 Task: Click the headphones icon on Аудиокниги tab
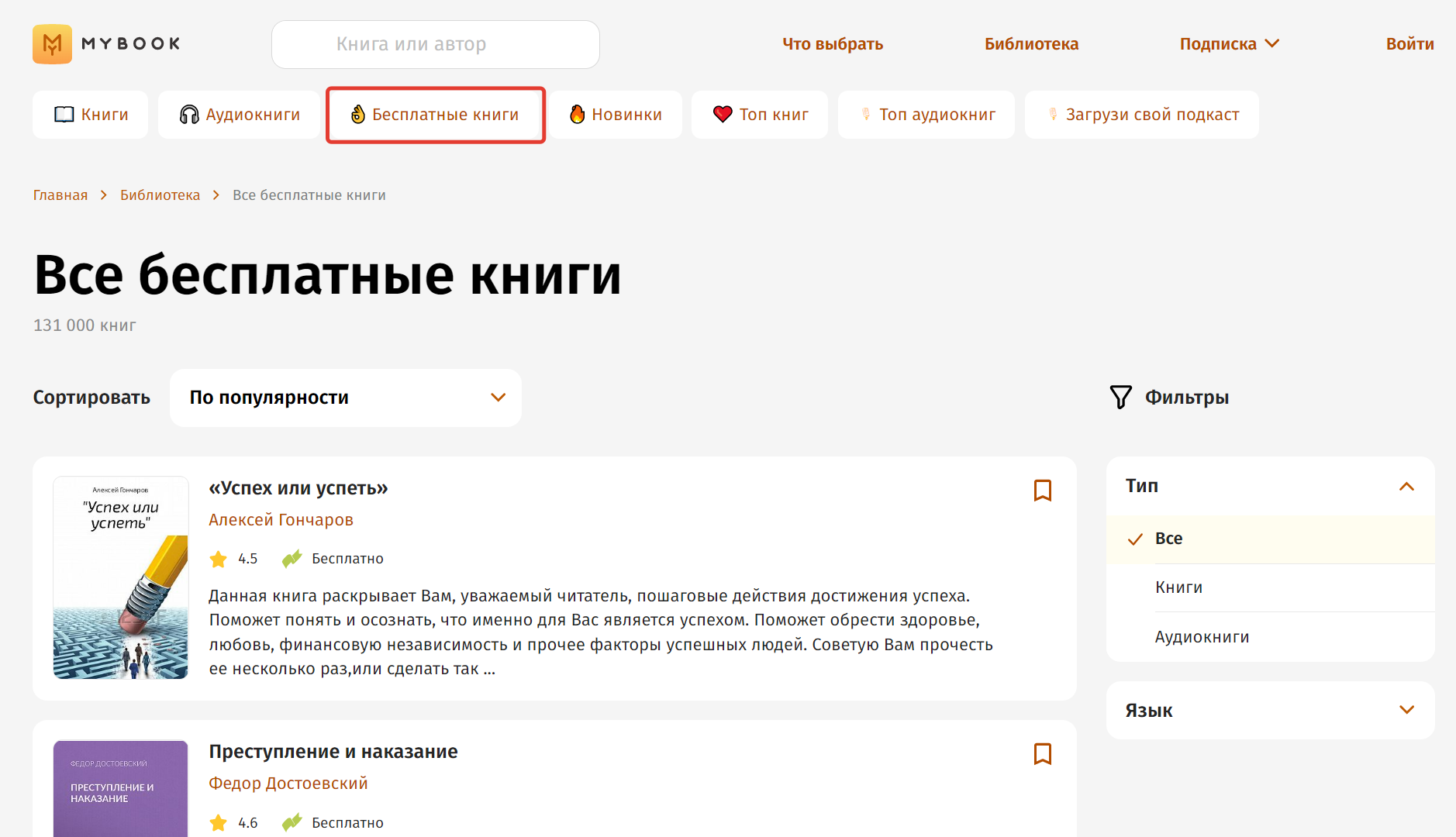[189, 115]
